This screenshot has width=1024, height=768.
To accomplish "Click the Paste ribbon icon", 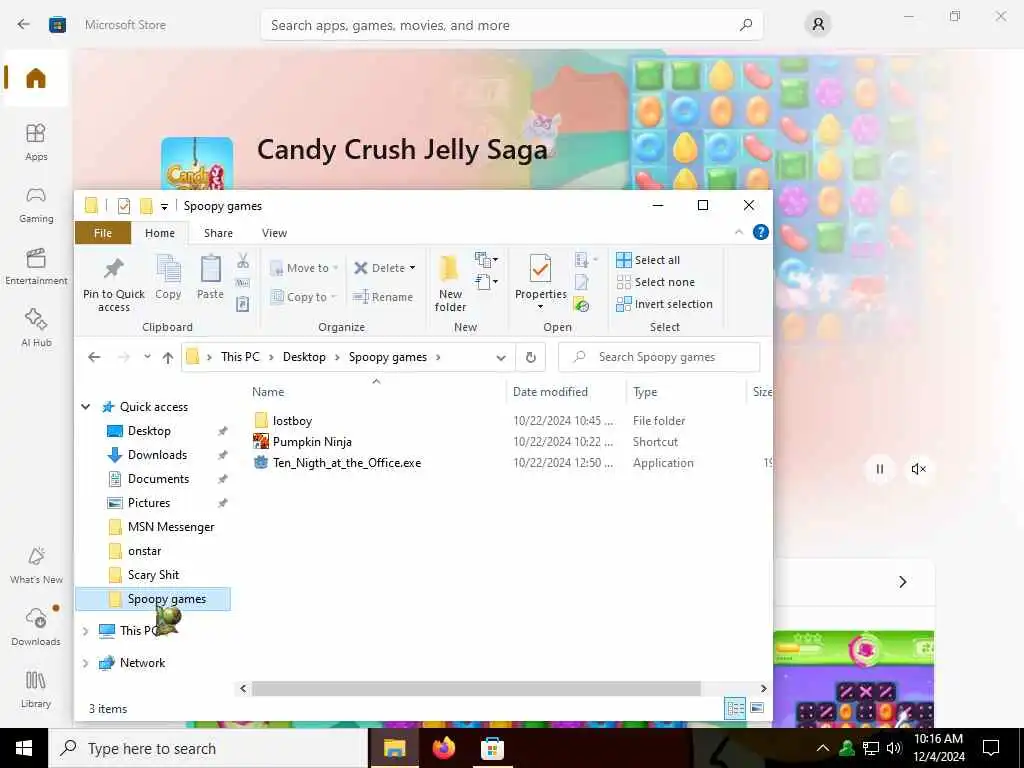I will tap(210, 278).
